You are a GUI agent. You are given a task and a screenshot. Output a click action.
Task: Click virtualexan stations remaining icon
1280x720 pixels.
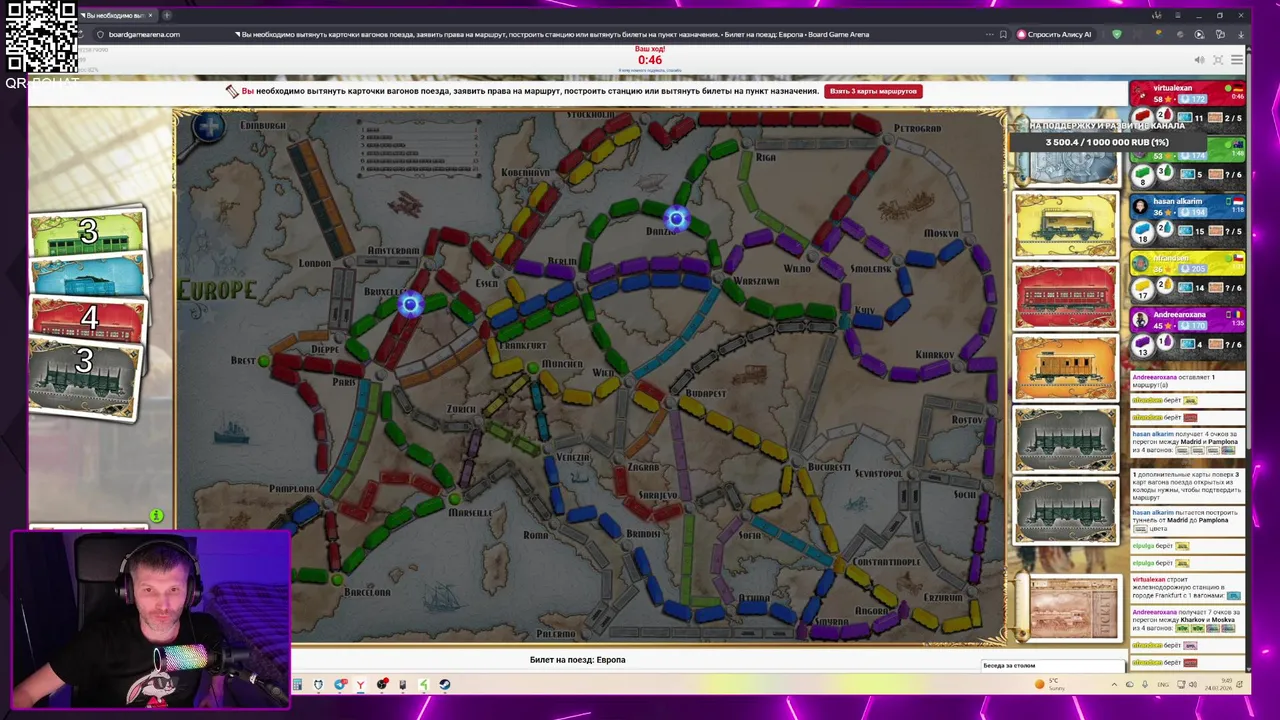(x=1165, y=115)
